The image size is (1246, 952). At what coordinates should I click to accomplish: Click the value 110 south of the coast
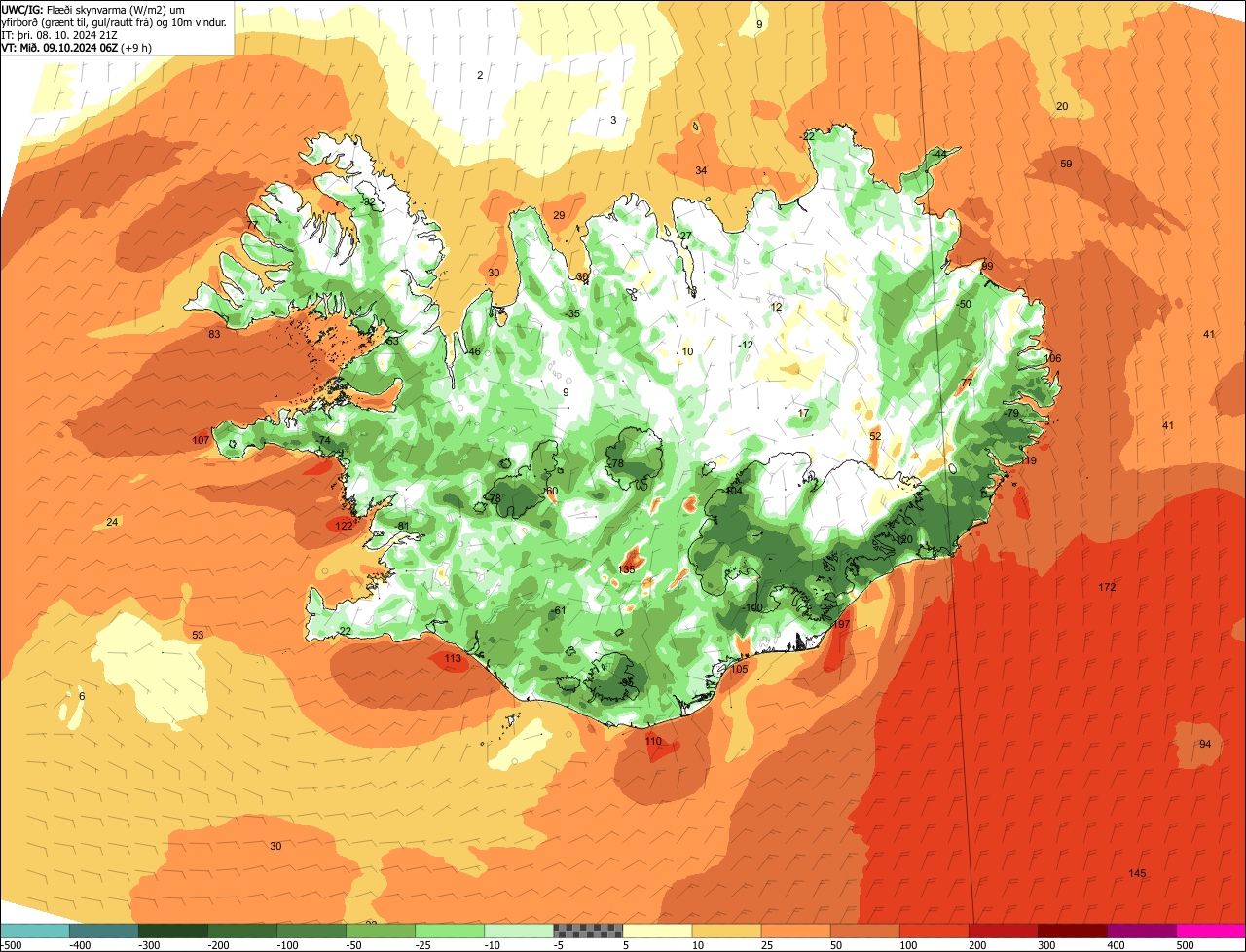coord(653,741)
